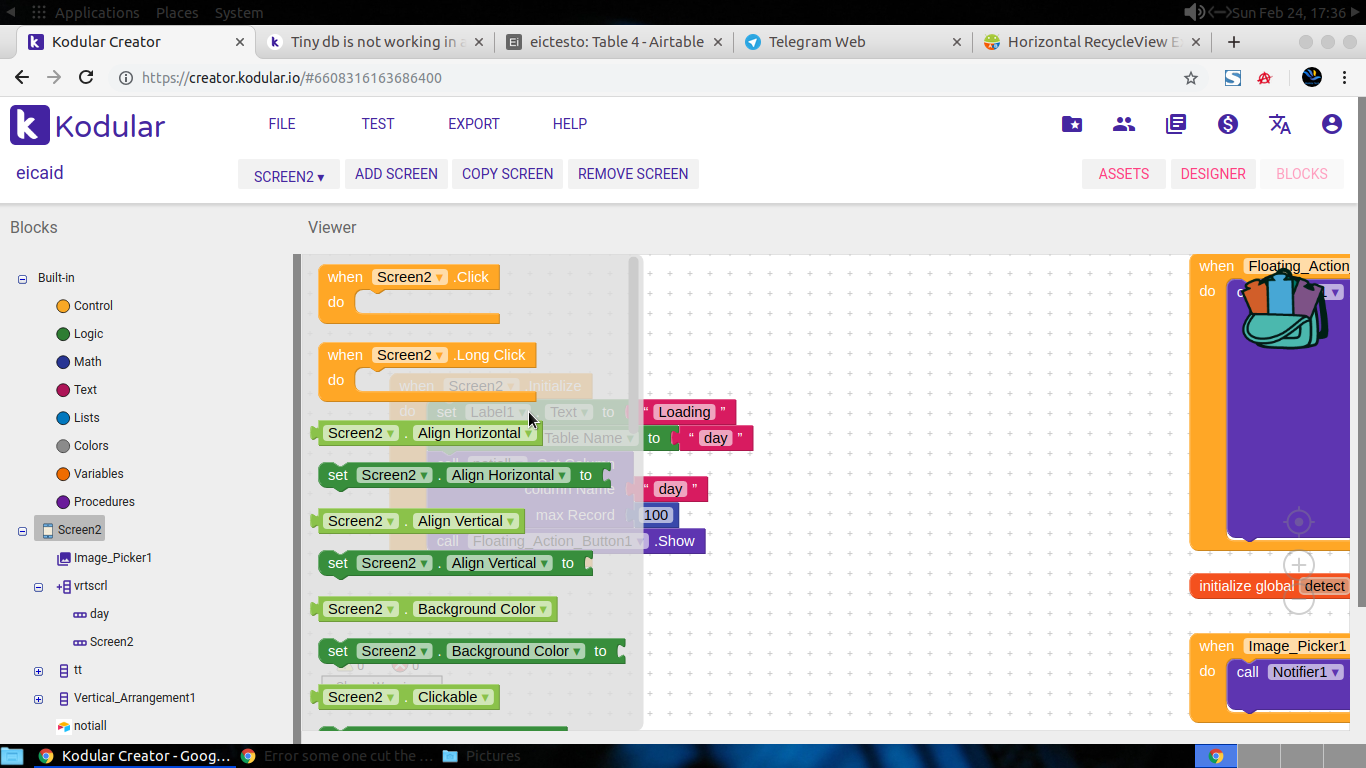
Task: Expand the Vertical_Arrangement1 node
Action: pyautogui.click(x=38, y=699)
